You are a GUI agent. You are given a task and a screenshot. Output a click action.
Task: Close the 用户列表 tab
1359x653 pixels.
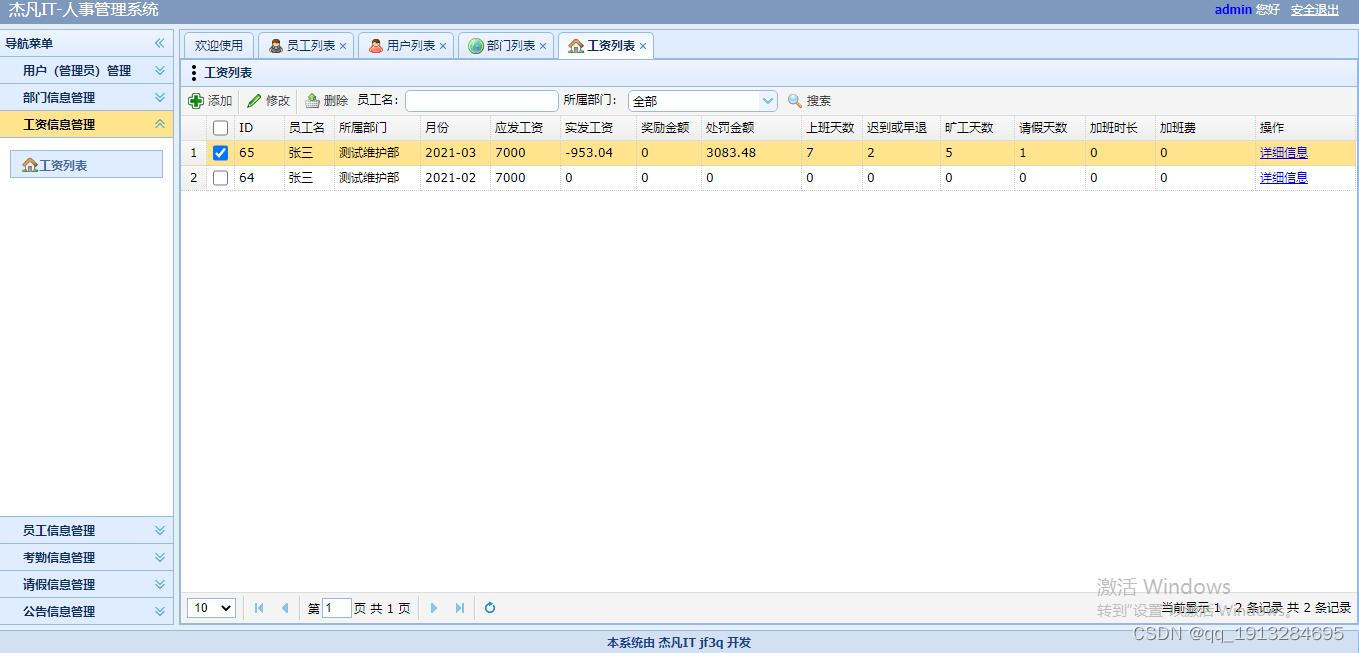443,46
